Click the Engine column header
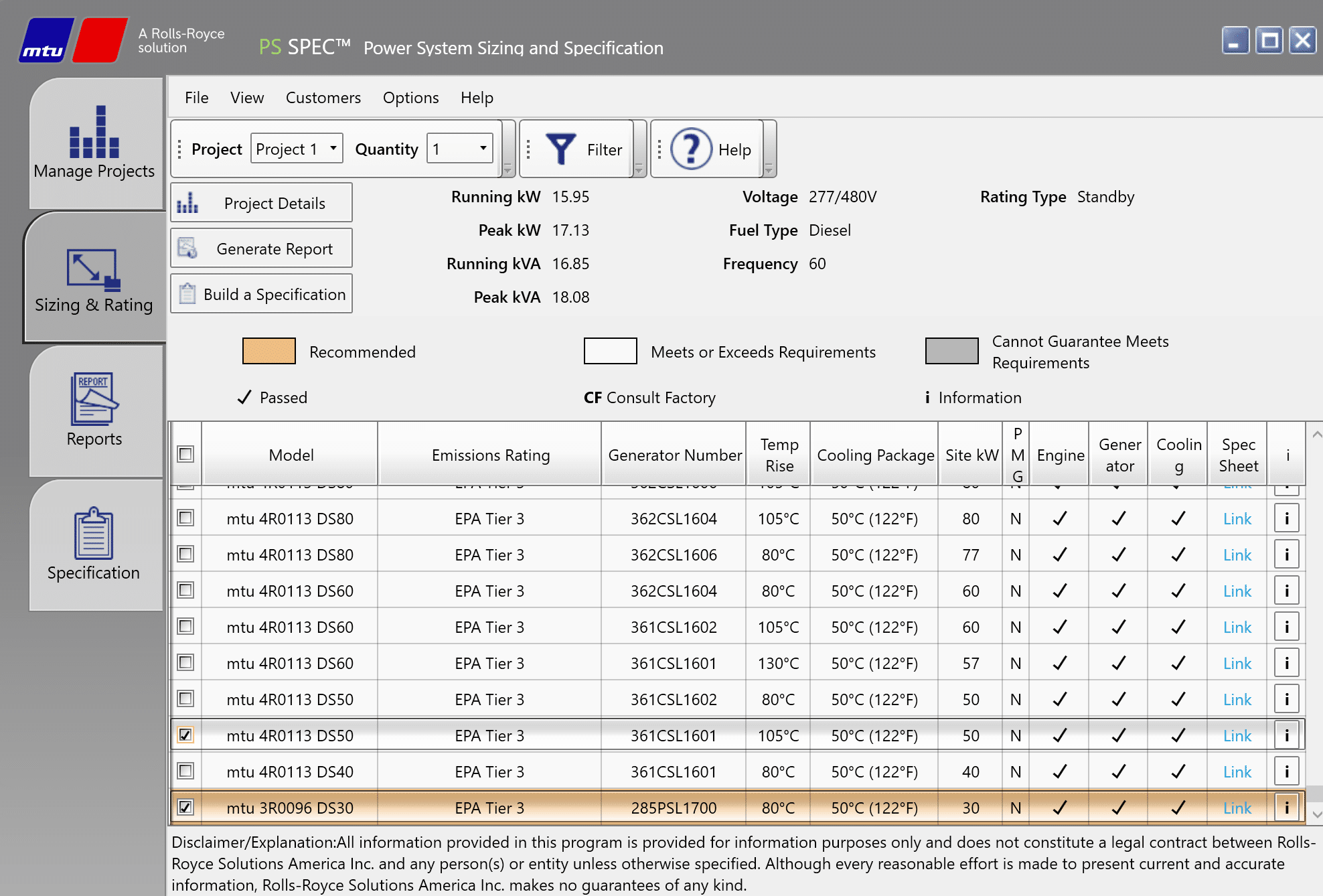 [1061, 455]
